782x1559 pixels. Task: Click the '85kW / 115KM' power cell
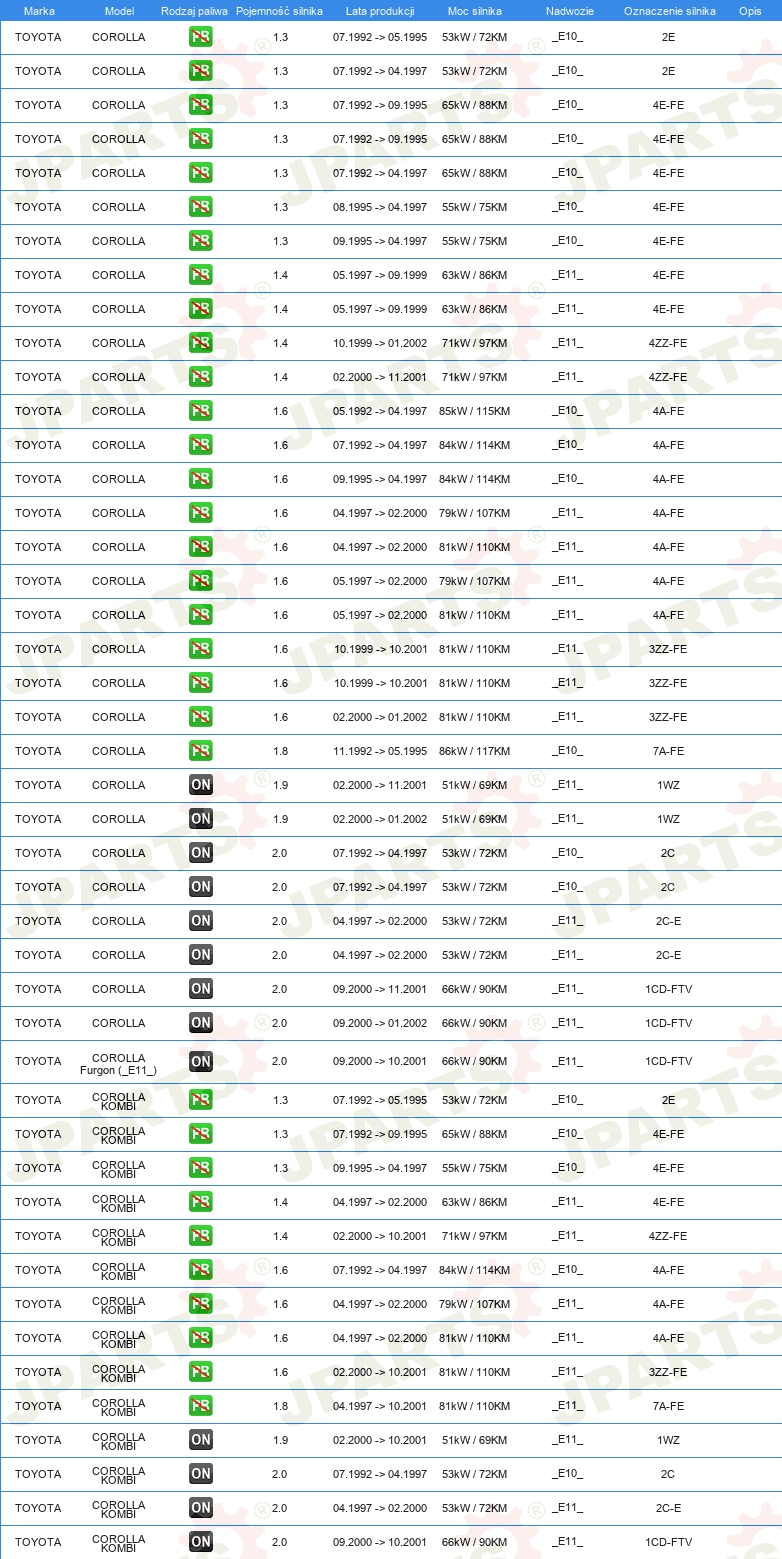pyautogui.click(x=474, y=411)
